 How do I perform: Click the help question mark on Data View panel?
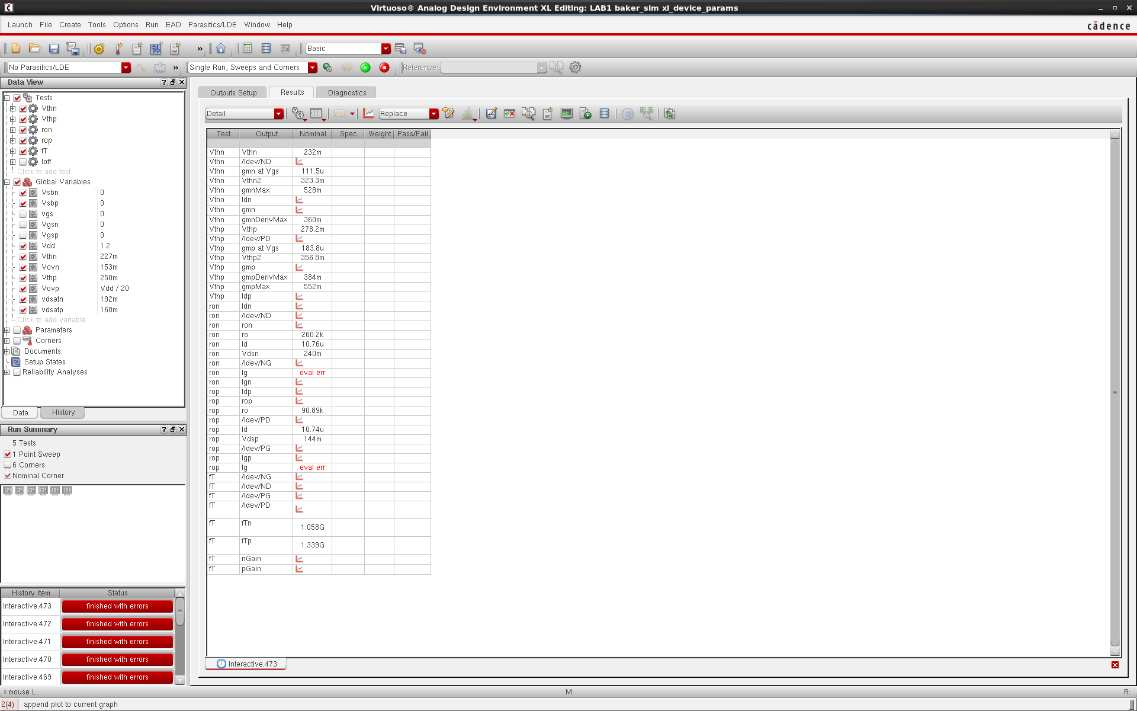click(164, 83)
